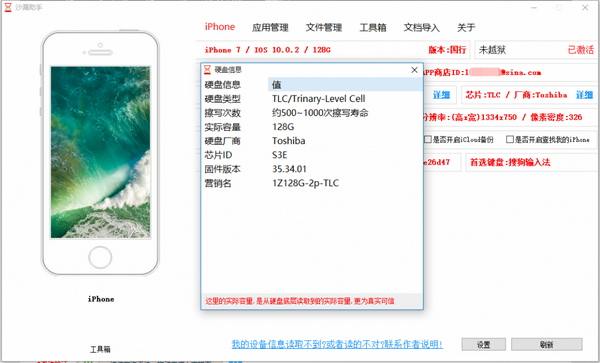Viewport: 600px width, 363px height.
Task: Select the 擦写次数 row
Action: (312, 113)
